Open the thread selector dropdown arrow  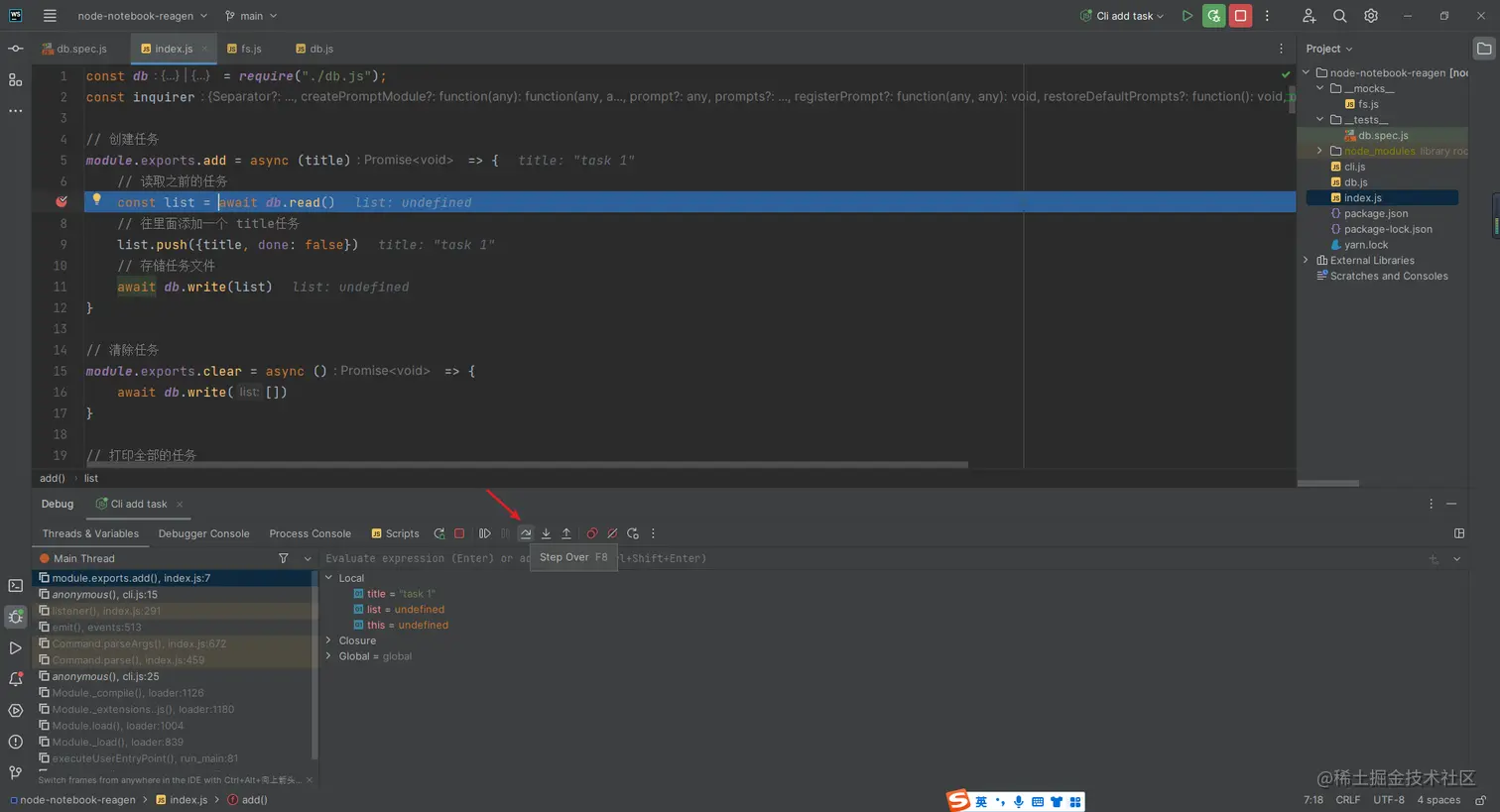308,558
